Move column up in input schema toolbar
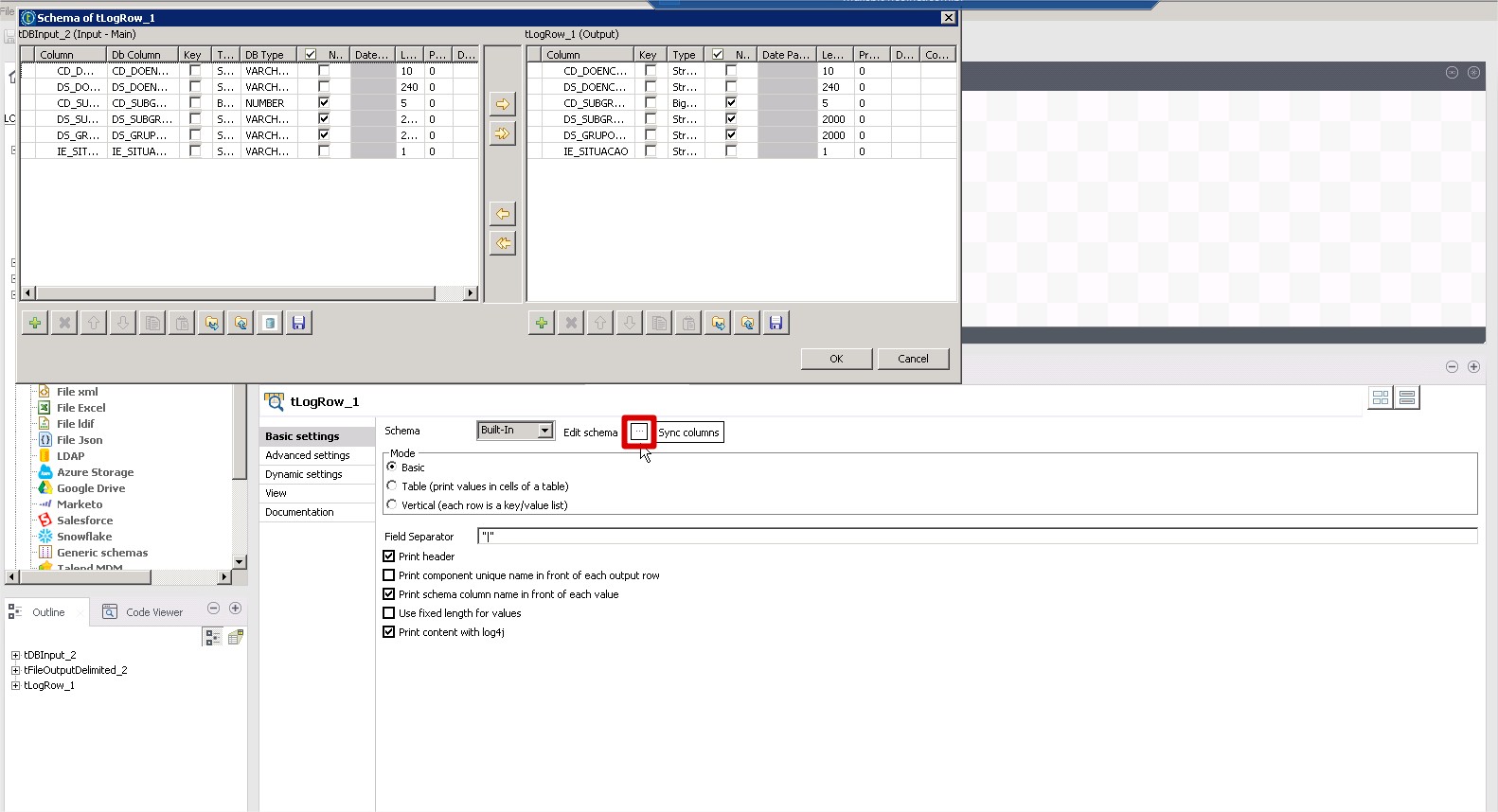 coord(94,323)
